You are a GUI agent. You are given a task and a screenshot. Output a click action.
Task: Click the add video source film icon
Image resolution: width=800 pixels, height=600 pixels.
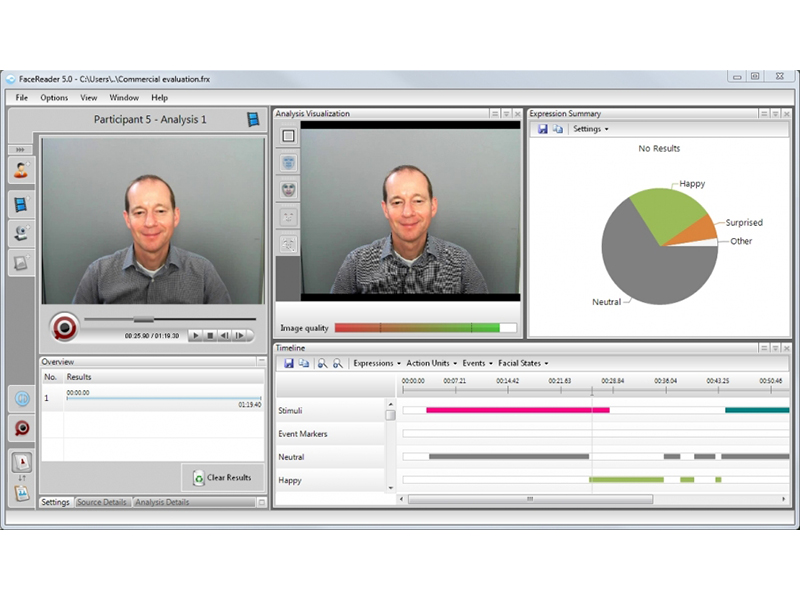[20, 205]
